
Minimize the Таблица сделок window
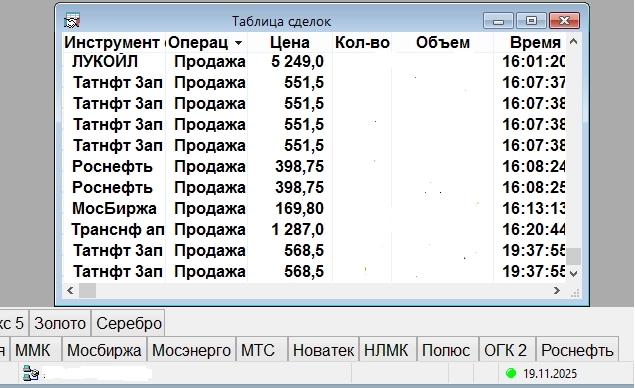click(499, 20)
